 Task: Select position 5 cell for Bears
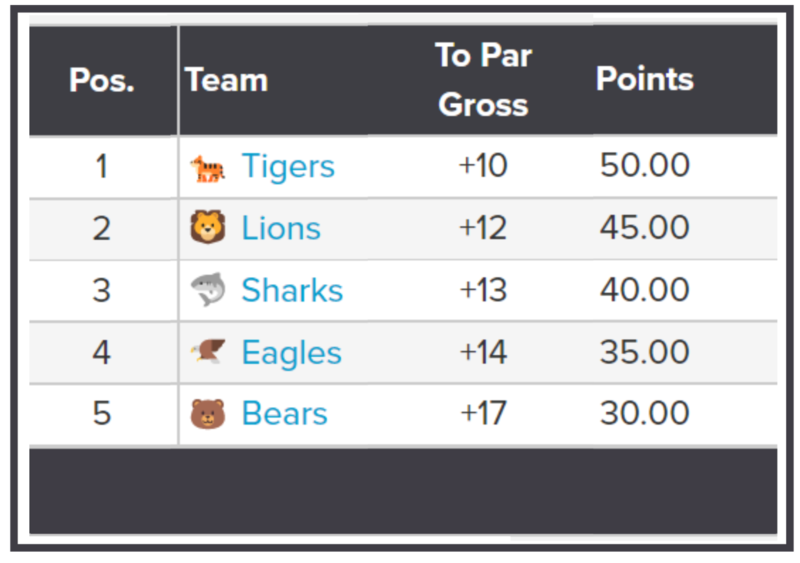pos(102,414)
